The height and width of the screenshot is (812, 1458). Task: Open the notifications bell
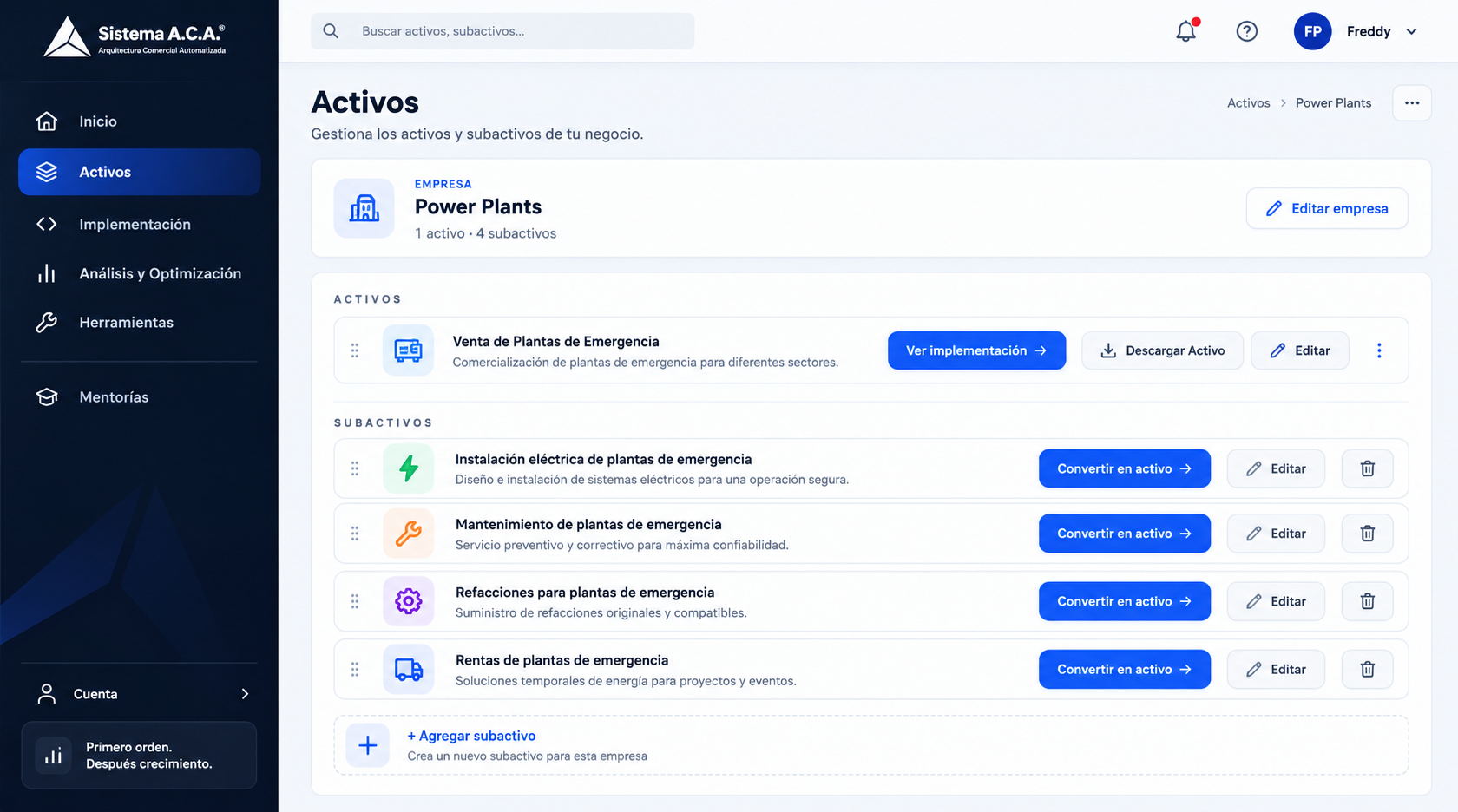pos(1185,31)
